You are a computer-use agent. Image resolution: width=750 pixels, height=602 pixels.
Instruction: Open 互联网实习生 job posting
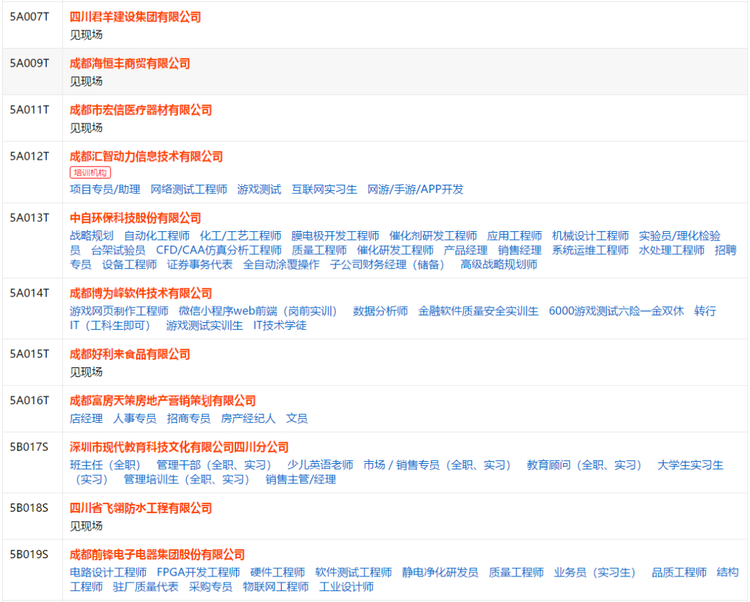[x=324, y=189]
